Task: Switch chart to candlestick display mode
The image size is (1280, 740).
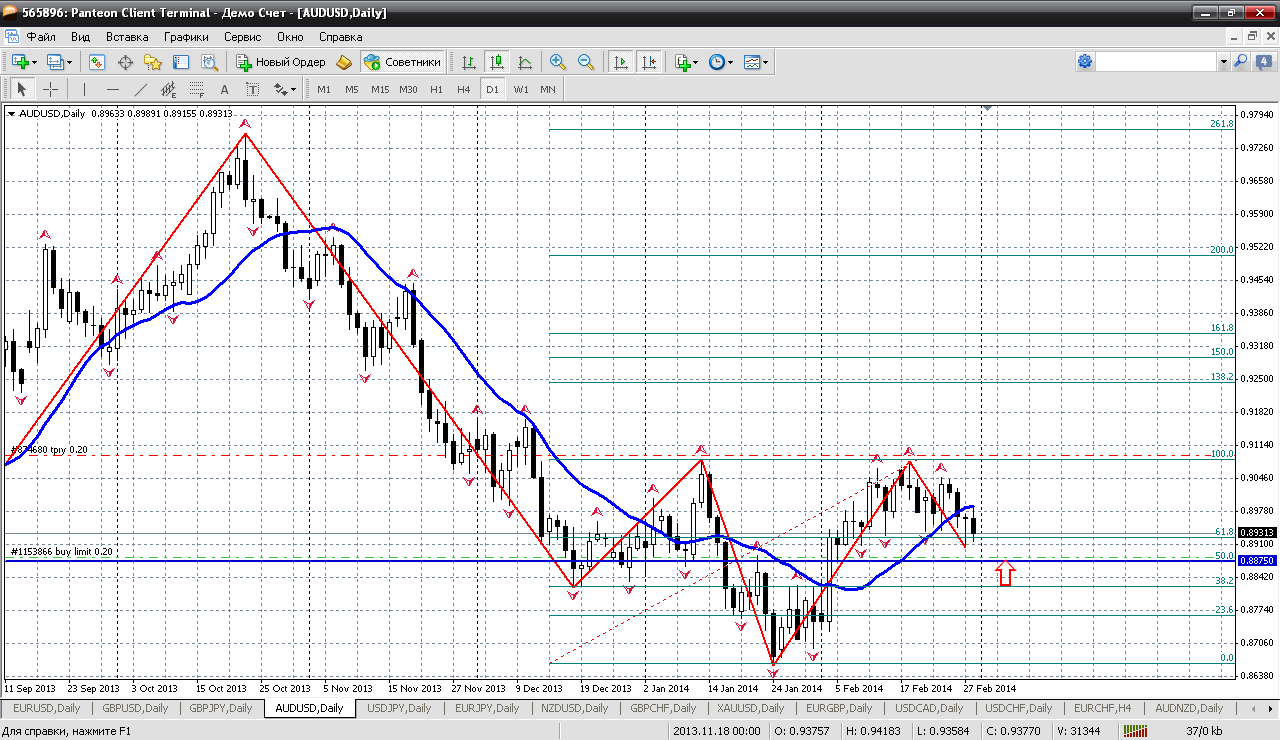Action: [497, 62]
